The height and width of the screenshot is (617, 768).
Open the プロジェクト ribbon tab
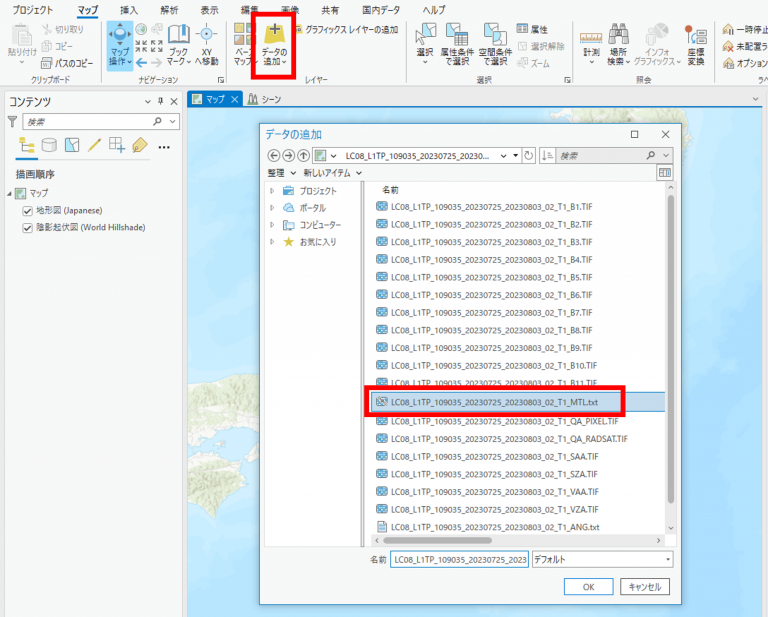click(32, 10)
